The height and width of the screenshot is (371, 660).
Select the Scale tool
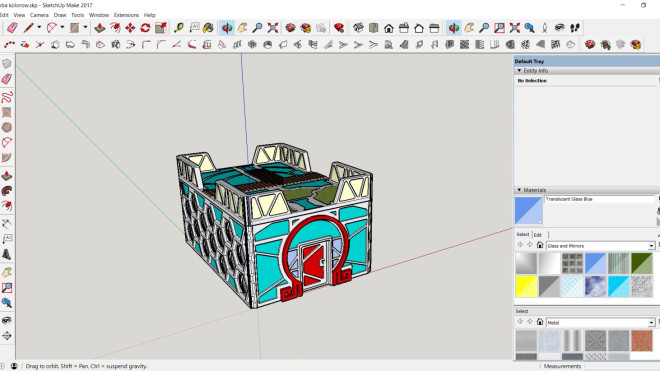pyautogui.click(x=160, y=28)
